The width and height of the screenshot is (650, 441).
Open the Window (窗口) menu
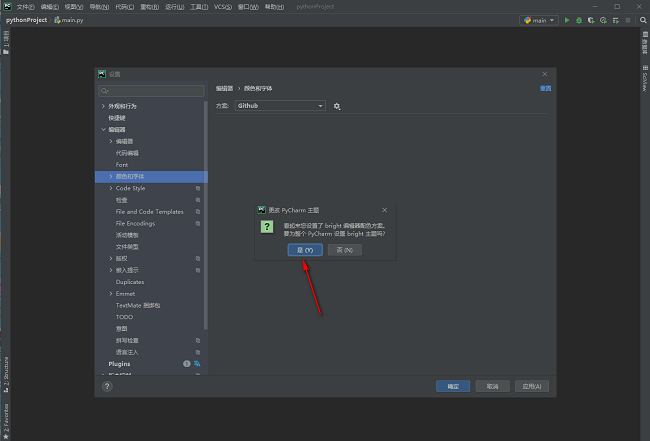tap(248, 7)
